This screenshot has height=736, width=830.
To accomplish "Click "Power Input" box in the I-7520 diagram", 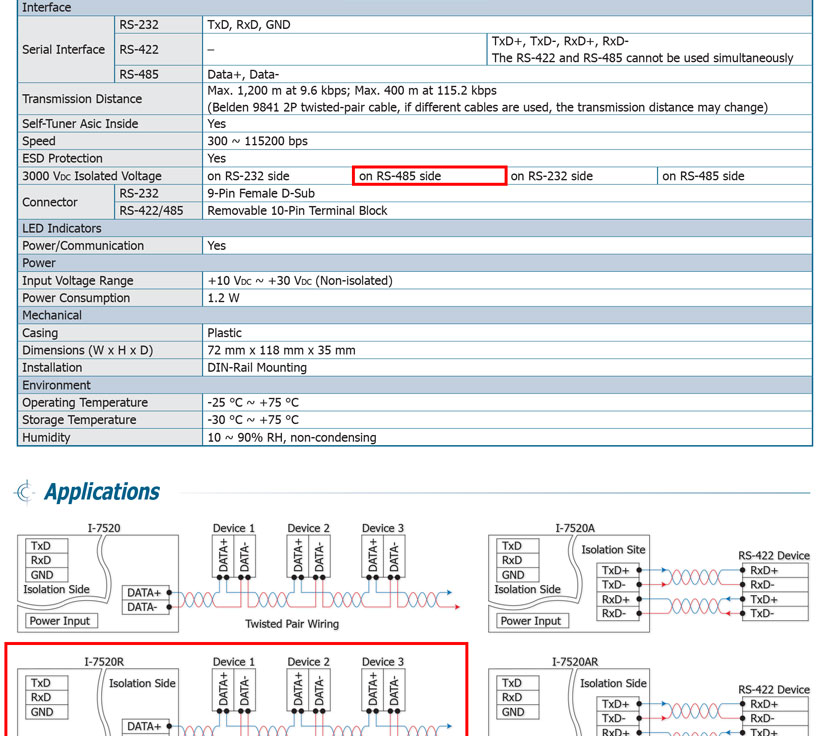I will coord(61,621).
